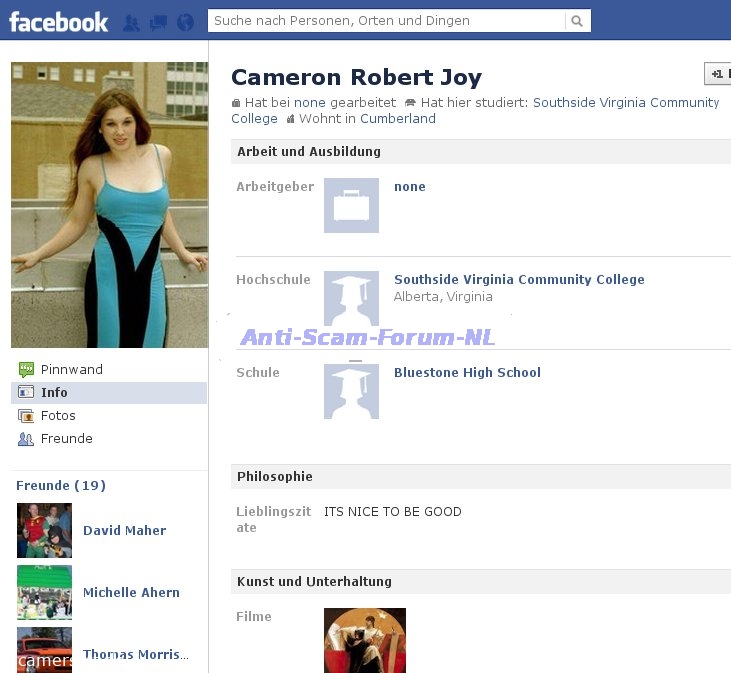Click the Facebook logo in header

point(58,21)
